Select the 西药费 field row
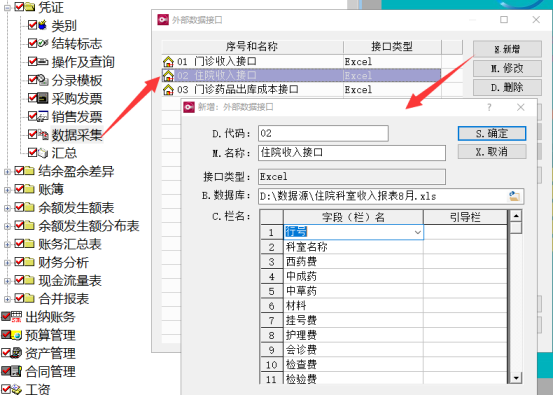The width and height of the screenshot is (553, 395). [384, 262]
